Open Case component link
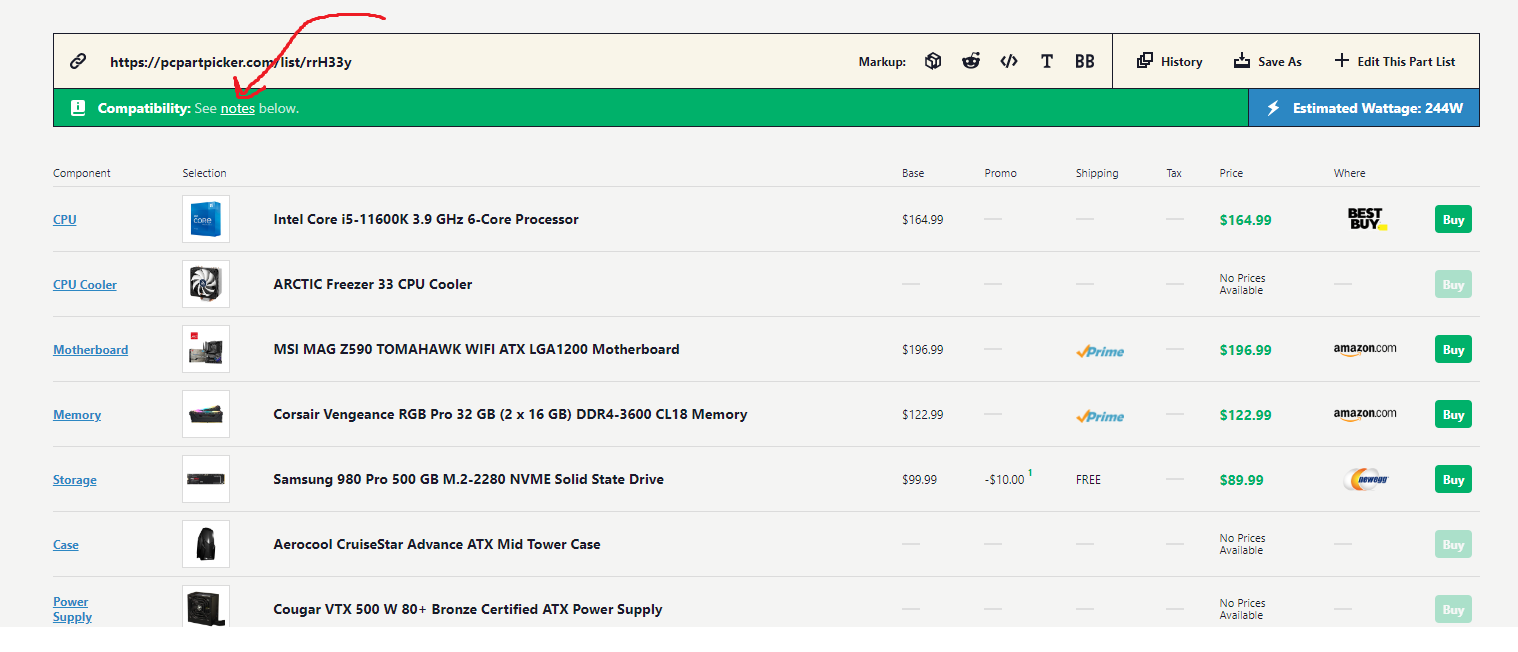The image size is (1518, 652). (66, 544)
